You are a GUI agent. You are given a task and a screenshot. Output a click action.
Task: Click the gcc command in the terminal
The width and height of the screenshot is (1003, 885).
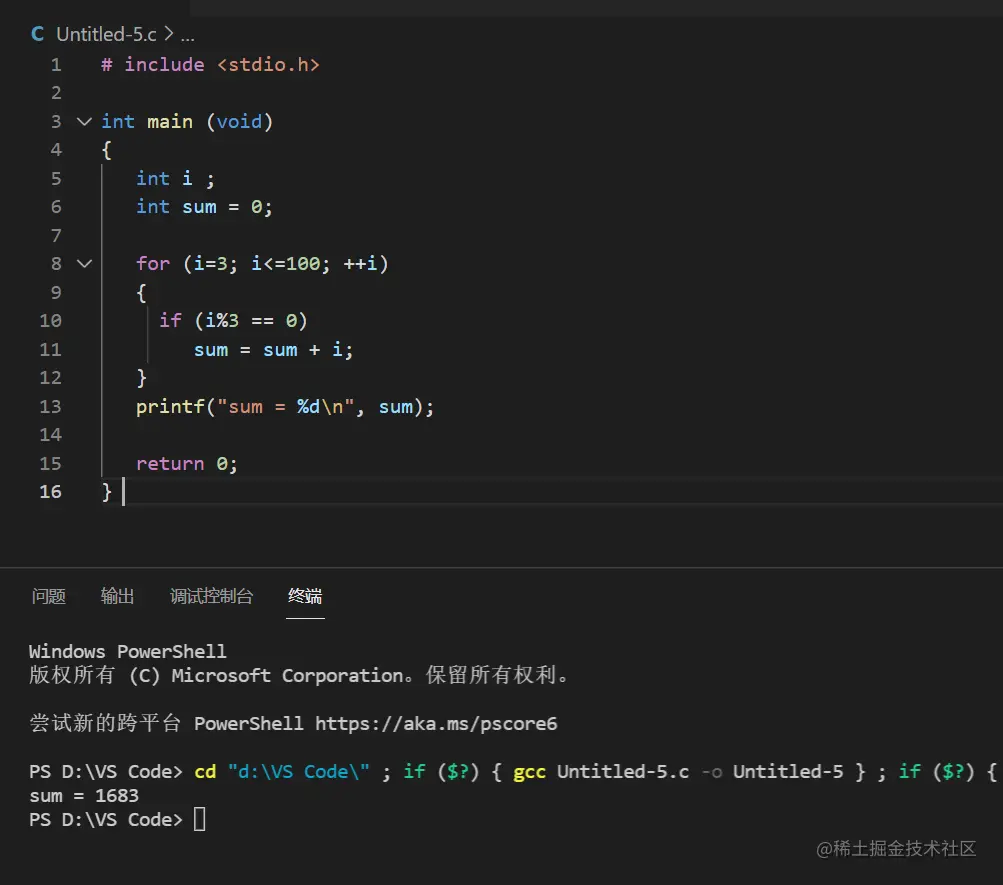tap(529, 772)
